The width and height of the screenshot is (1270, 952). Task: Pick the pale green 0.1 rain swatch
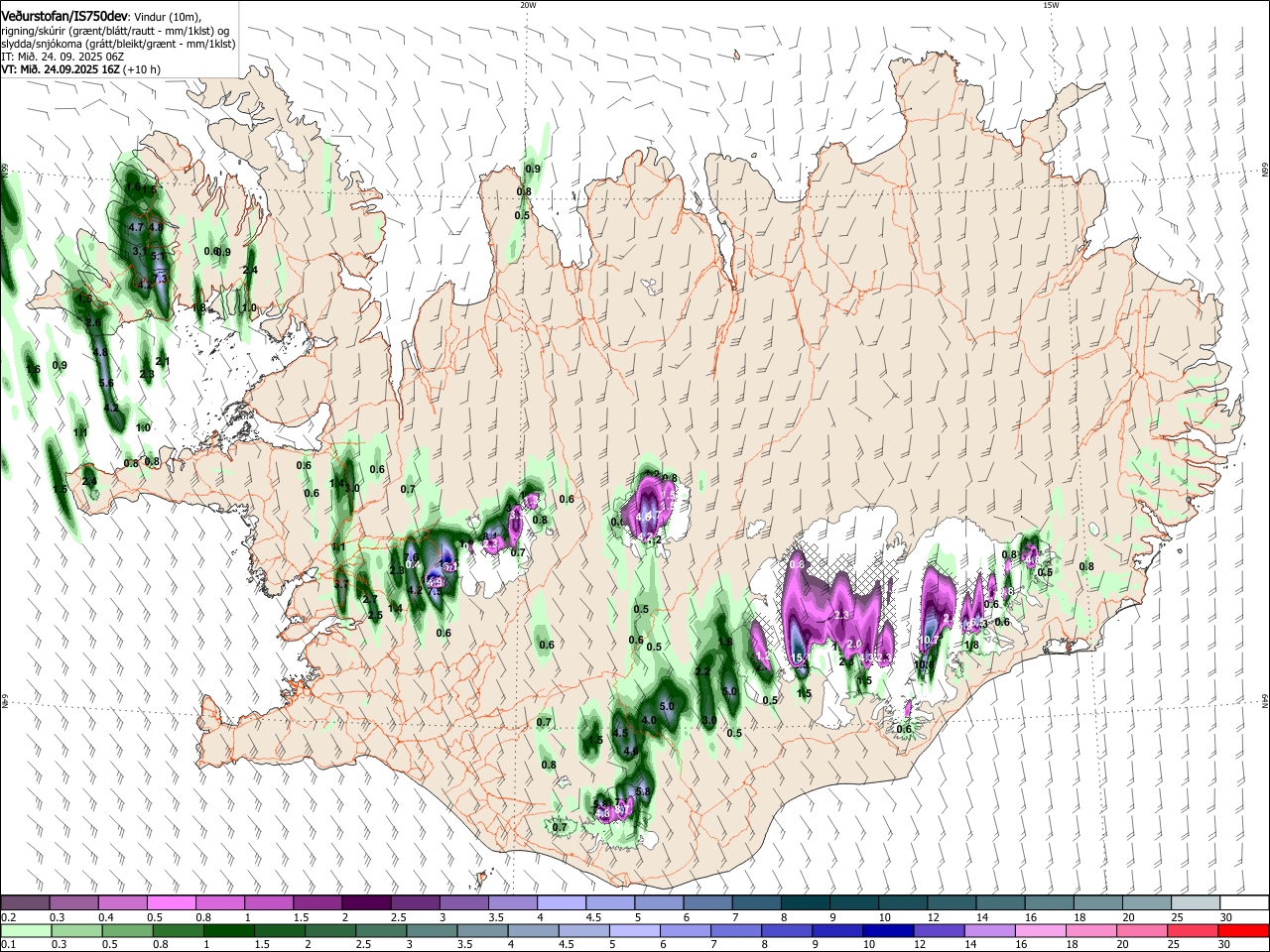25,930
